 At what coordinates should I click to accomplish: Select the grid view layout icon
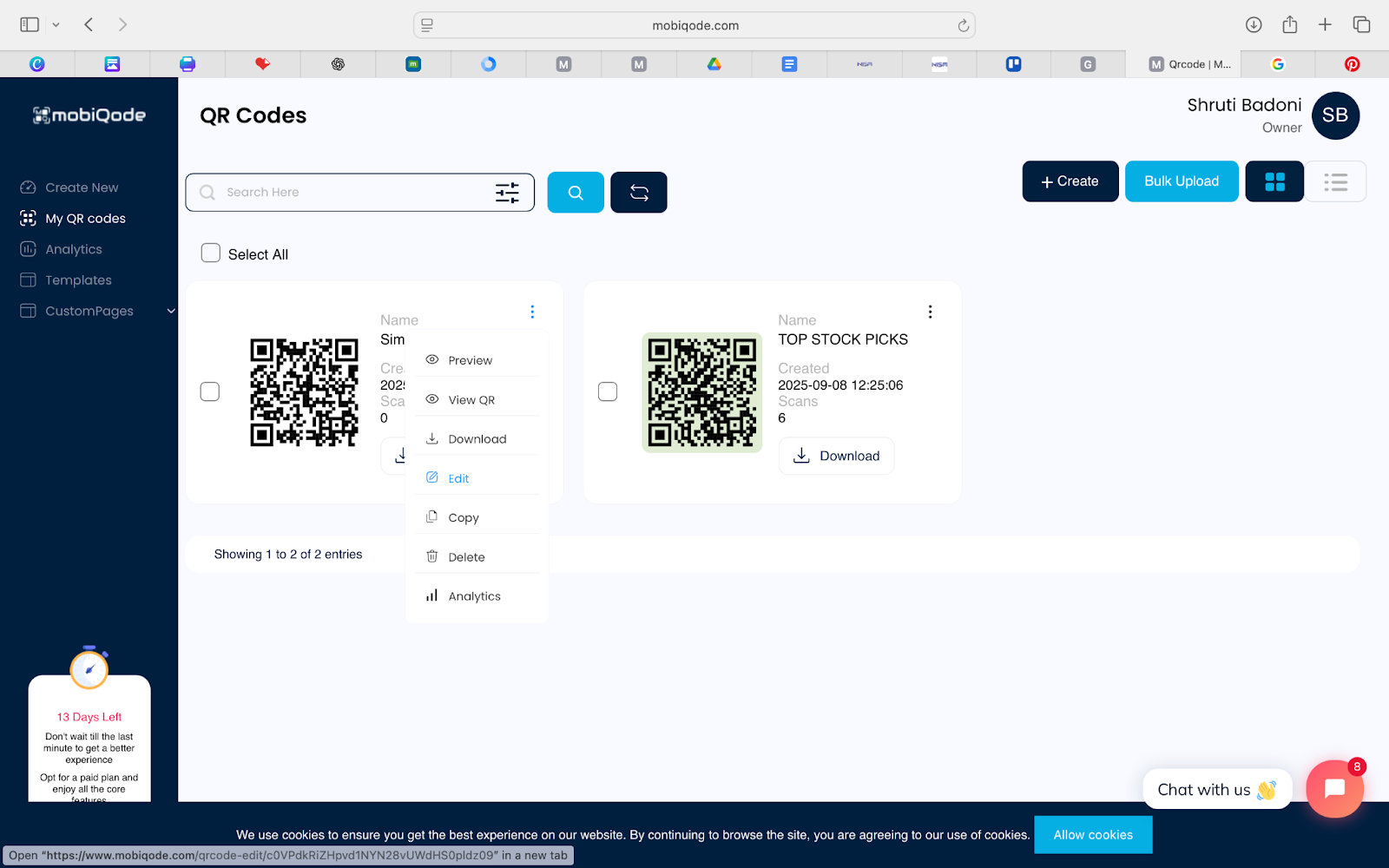click(1274, 181)
